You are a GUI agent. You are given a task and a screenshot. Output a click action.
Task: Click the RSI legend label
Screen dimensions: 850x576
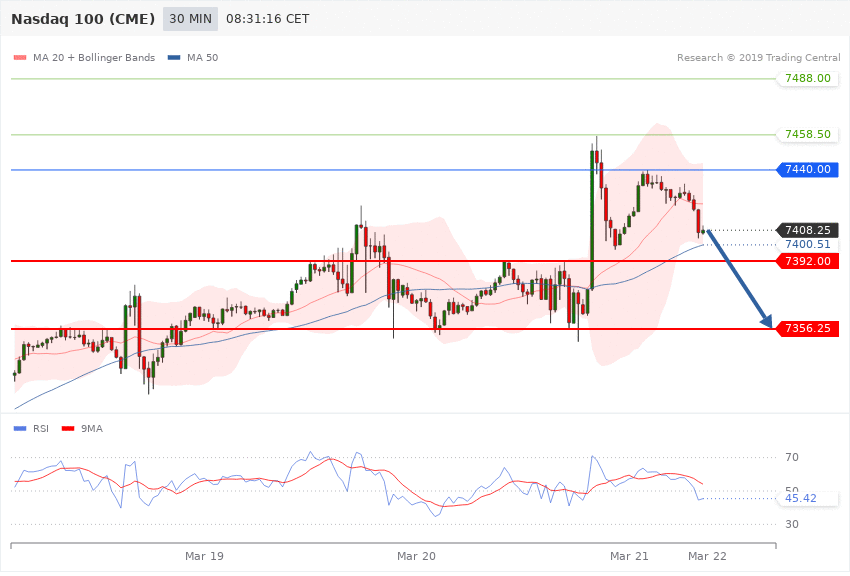(x=41, y=429)
